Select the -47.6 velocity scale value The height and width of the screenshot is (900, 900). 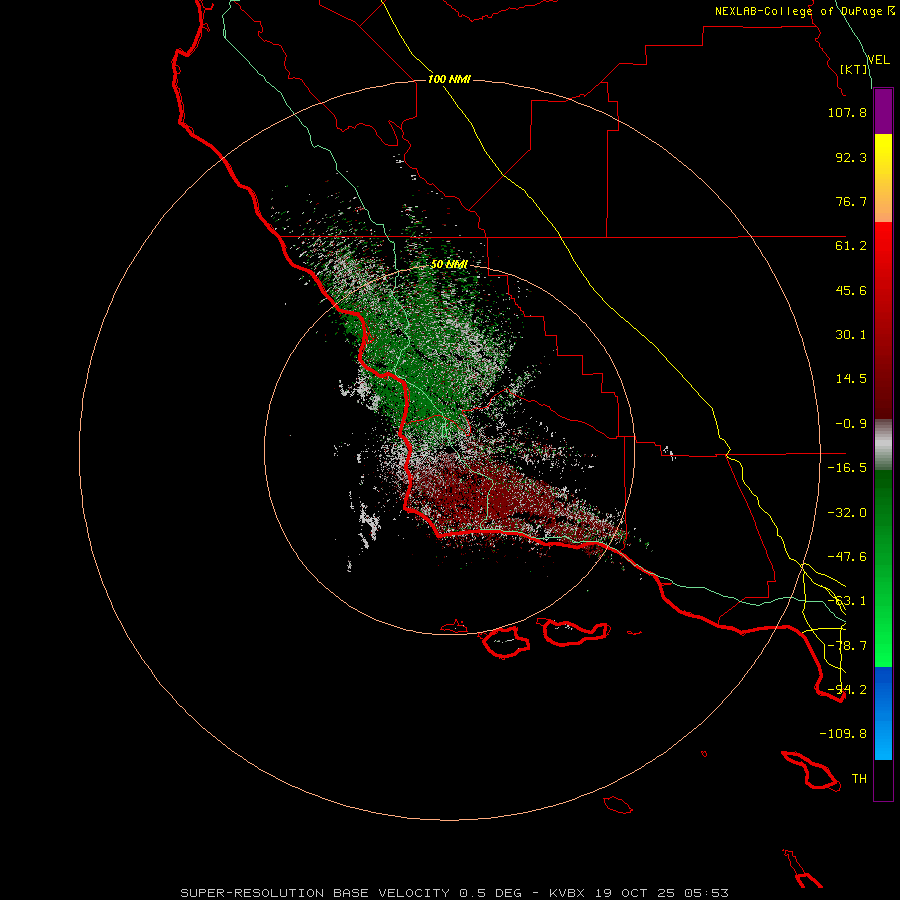click(x=847, y=557)
